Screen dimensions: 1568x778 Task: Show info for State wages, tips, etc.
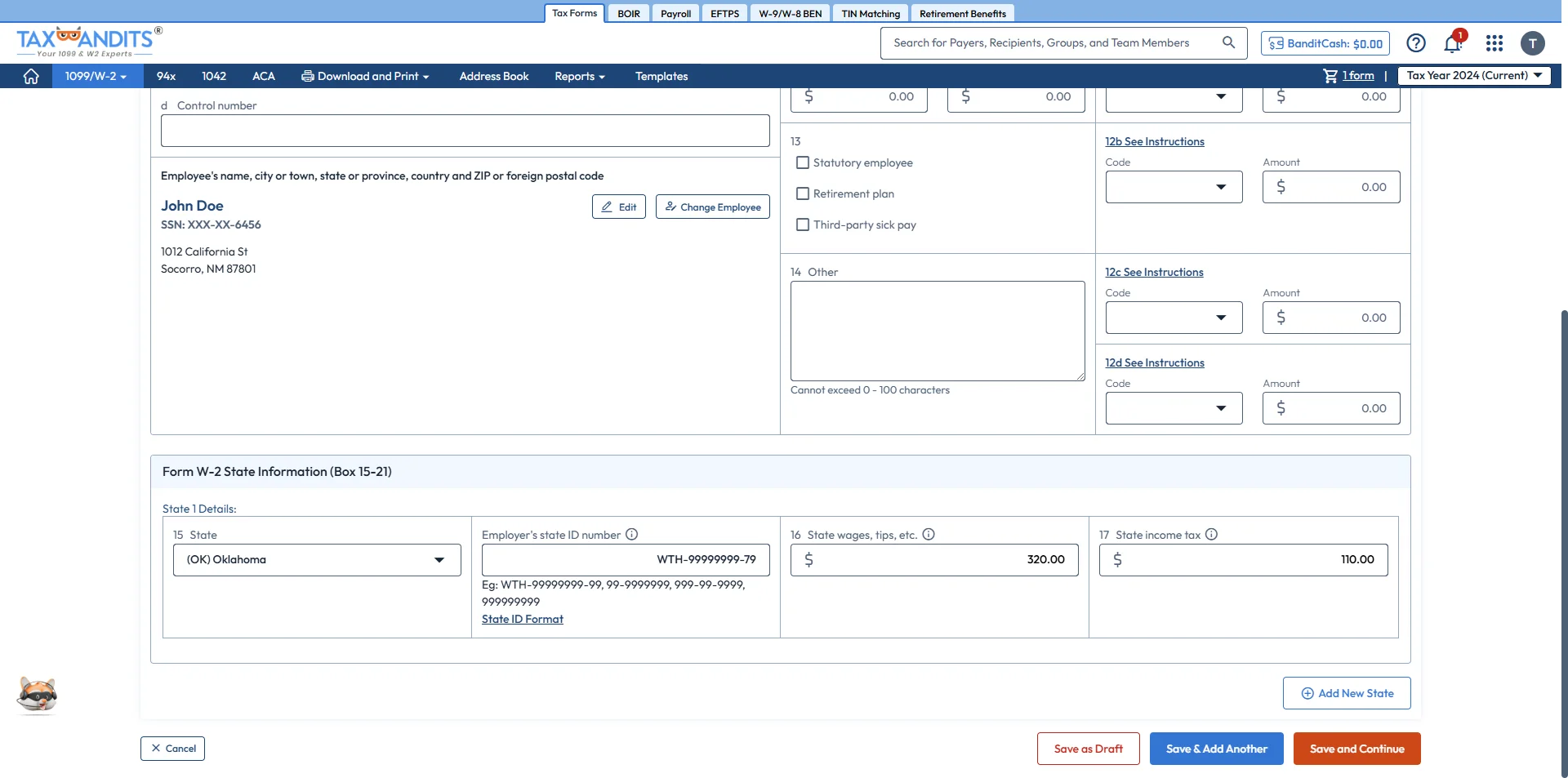pyautogui.click(x=929, y=535)
